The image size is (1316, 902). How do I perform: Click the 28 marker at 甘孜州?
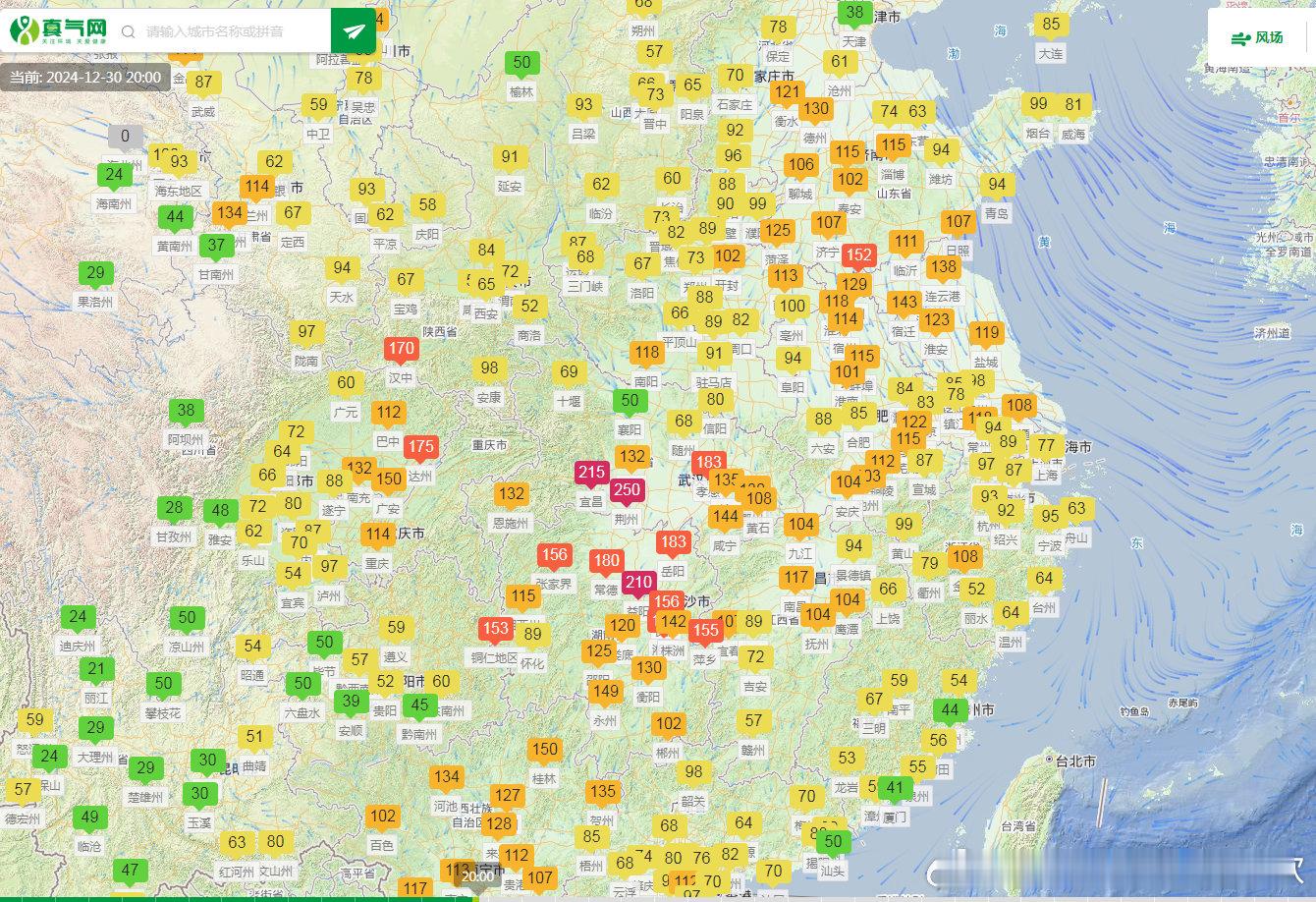pyautogui.click(x=174, y=508)
